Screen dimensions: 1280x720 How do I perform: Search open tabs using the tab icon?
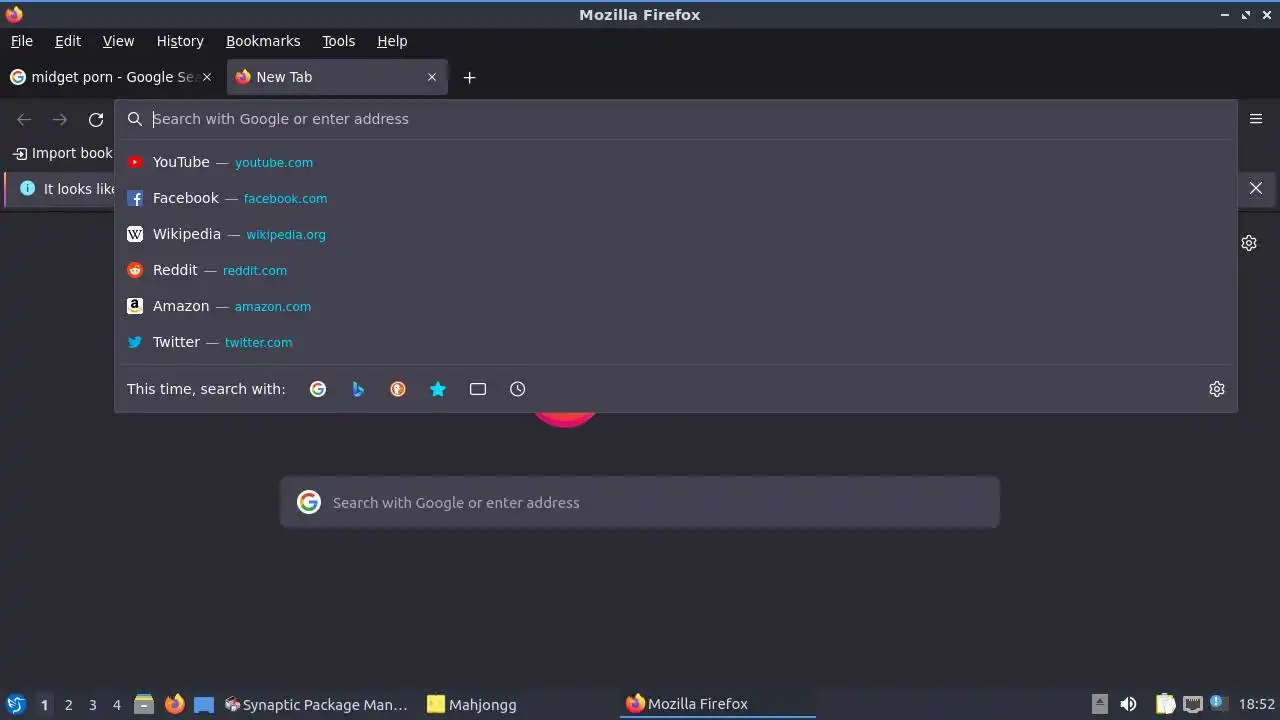(x=478, y=389)
